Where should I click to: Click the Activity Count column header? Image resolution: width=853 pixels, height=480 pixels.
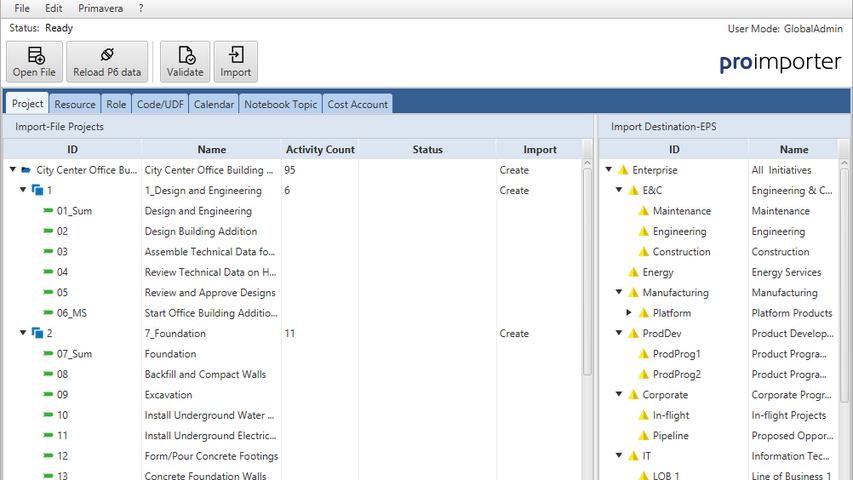[320, 150]
